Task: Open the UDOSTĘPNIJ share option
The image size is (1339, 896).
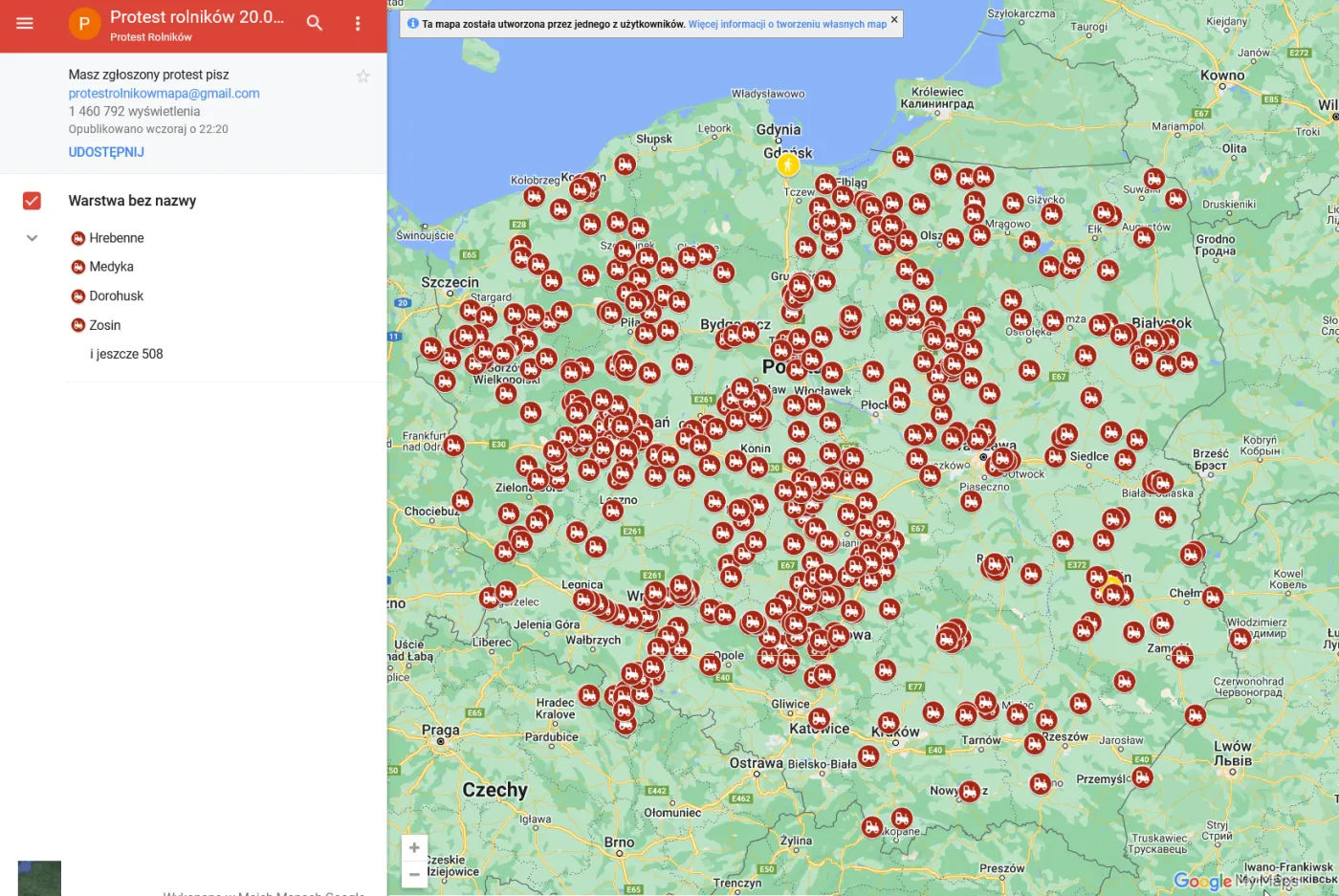Action: (105, 151)
